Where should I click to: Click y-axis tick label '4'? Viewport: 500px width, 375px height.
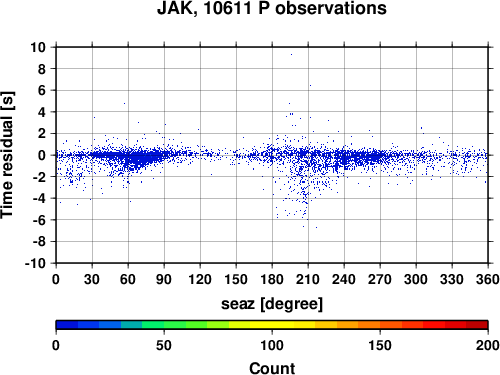(x=41, y=112)
